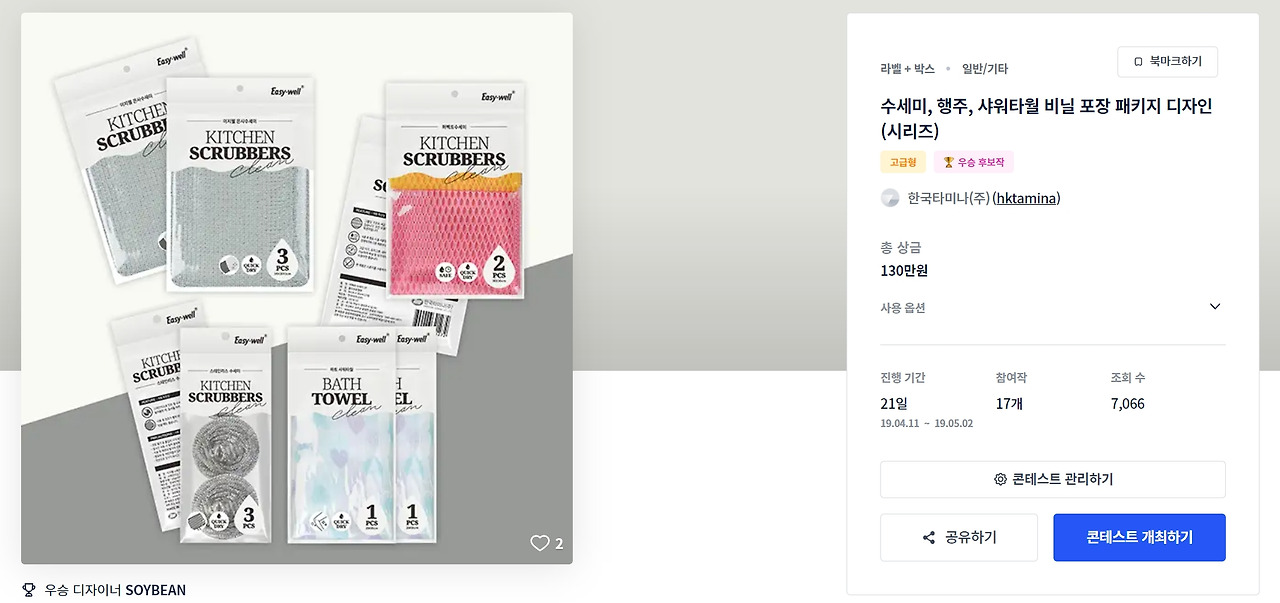The height and width of the screenshot is (603, 1280).
Task: Click the 참여작 label
Action: [1011, 378]
